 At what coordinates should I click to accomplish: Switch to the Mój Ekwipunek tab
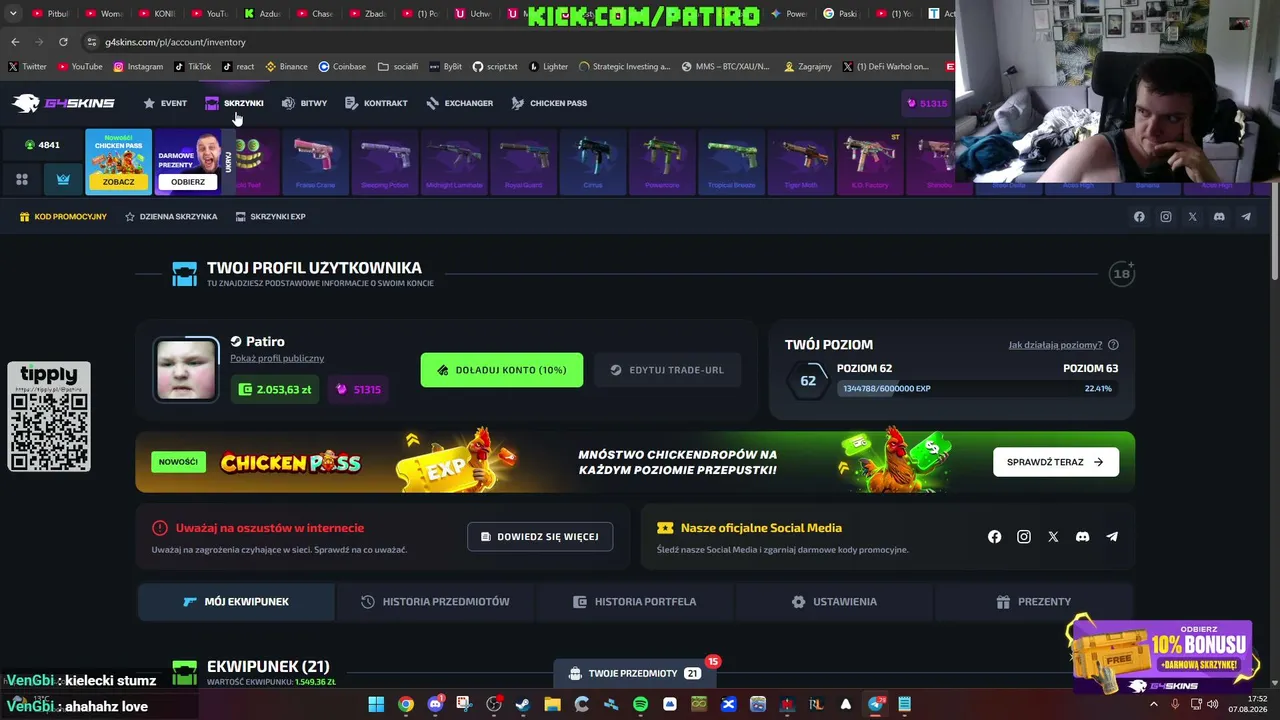pyautogui.click(x=236, y=602)
